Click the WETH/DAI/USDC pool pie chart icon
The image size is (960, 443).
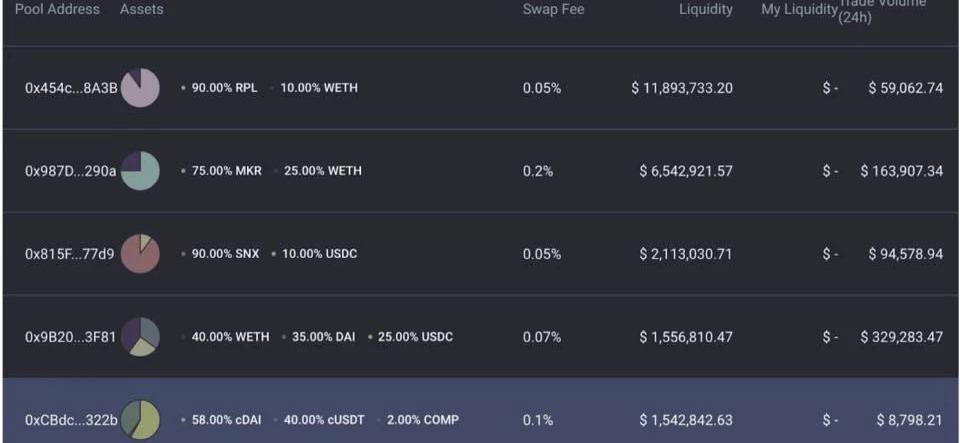click(x=140, y=337)
